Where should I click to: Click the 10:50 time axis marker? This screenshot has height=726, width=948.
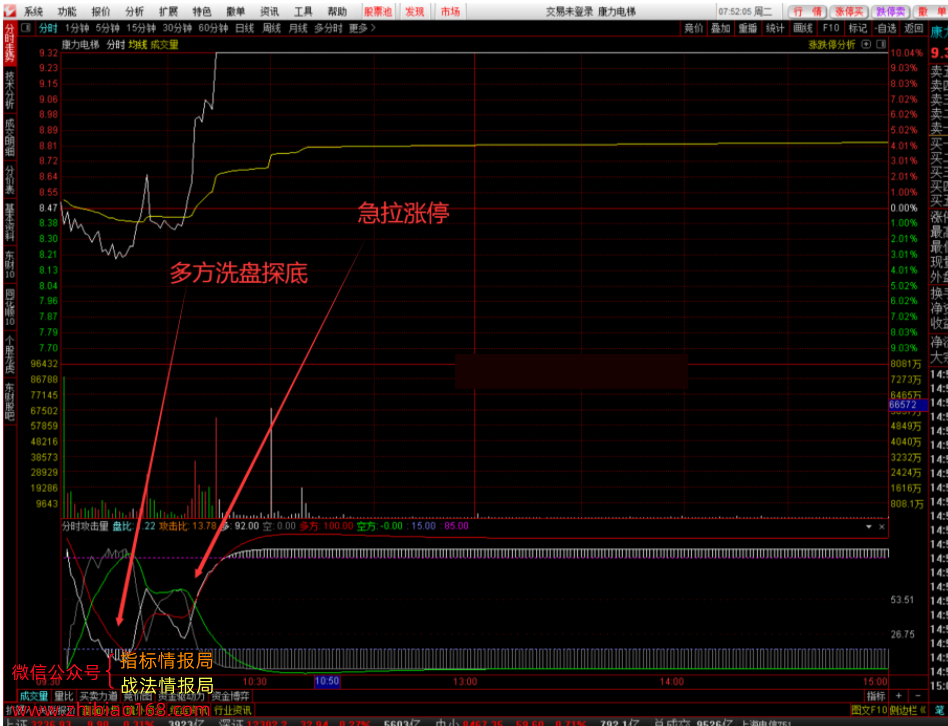coord(327,681)
